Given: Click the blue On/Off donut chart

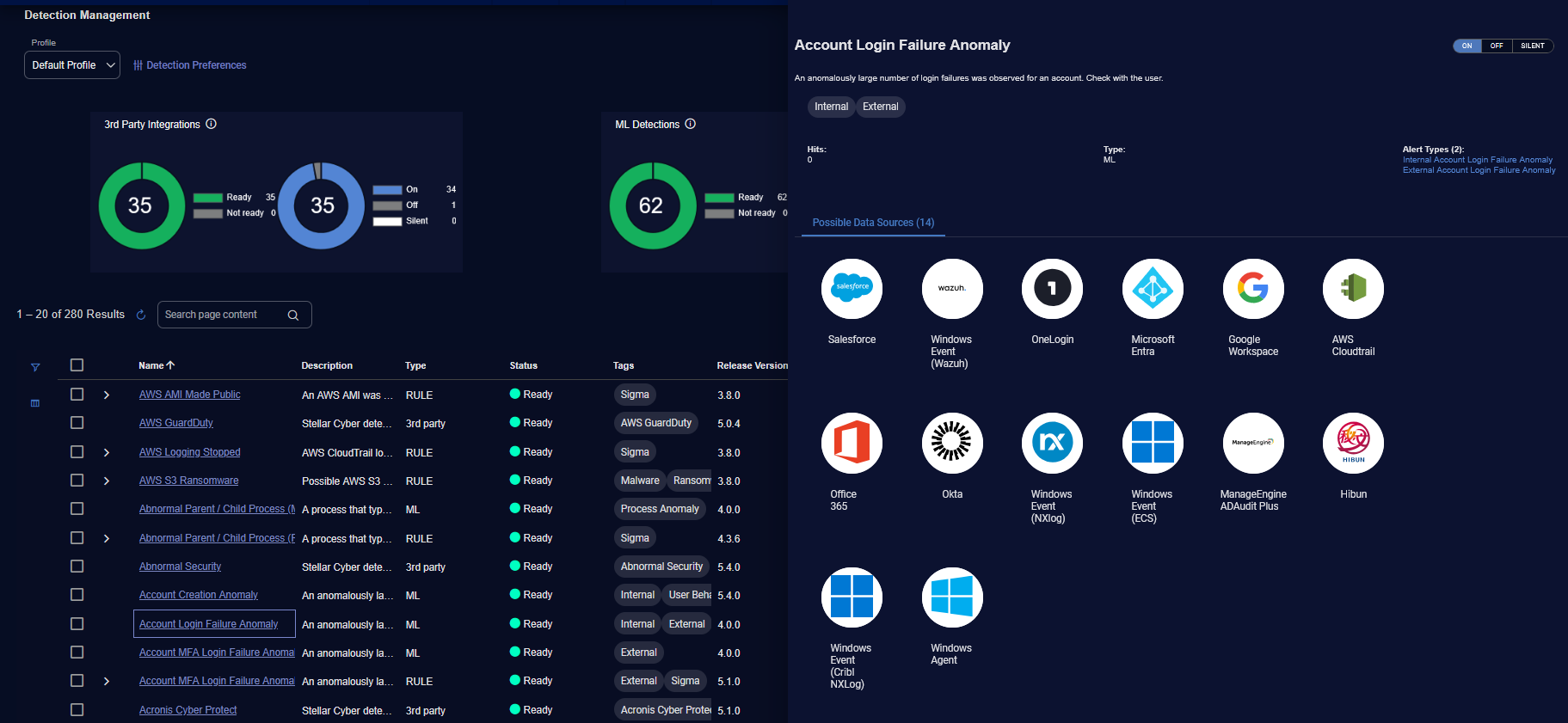Looking at the screenshot, I should click(323, 205).
